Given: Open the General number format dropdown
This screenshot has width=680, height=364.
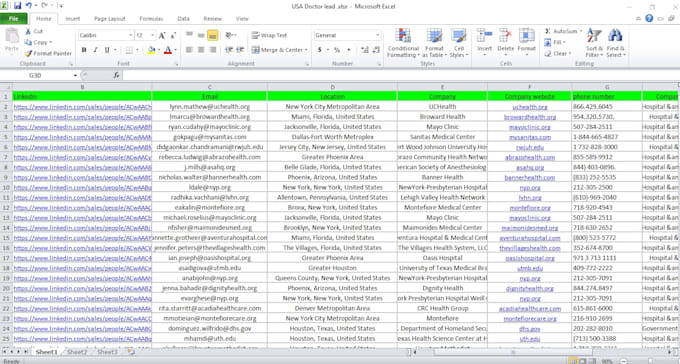Looking at the screenshot, I should click(x=378, y=35).
